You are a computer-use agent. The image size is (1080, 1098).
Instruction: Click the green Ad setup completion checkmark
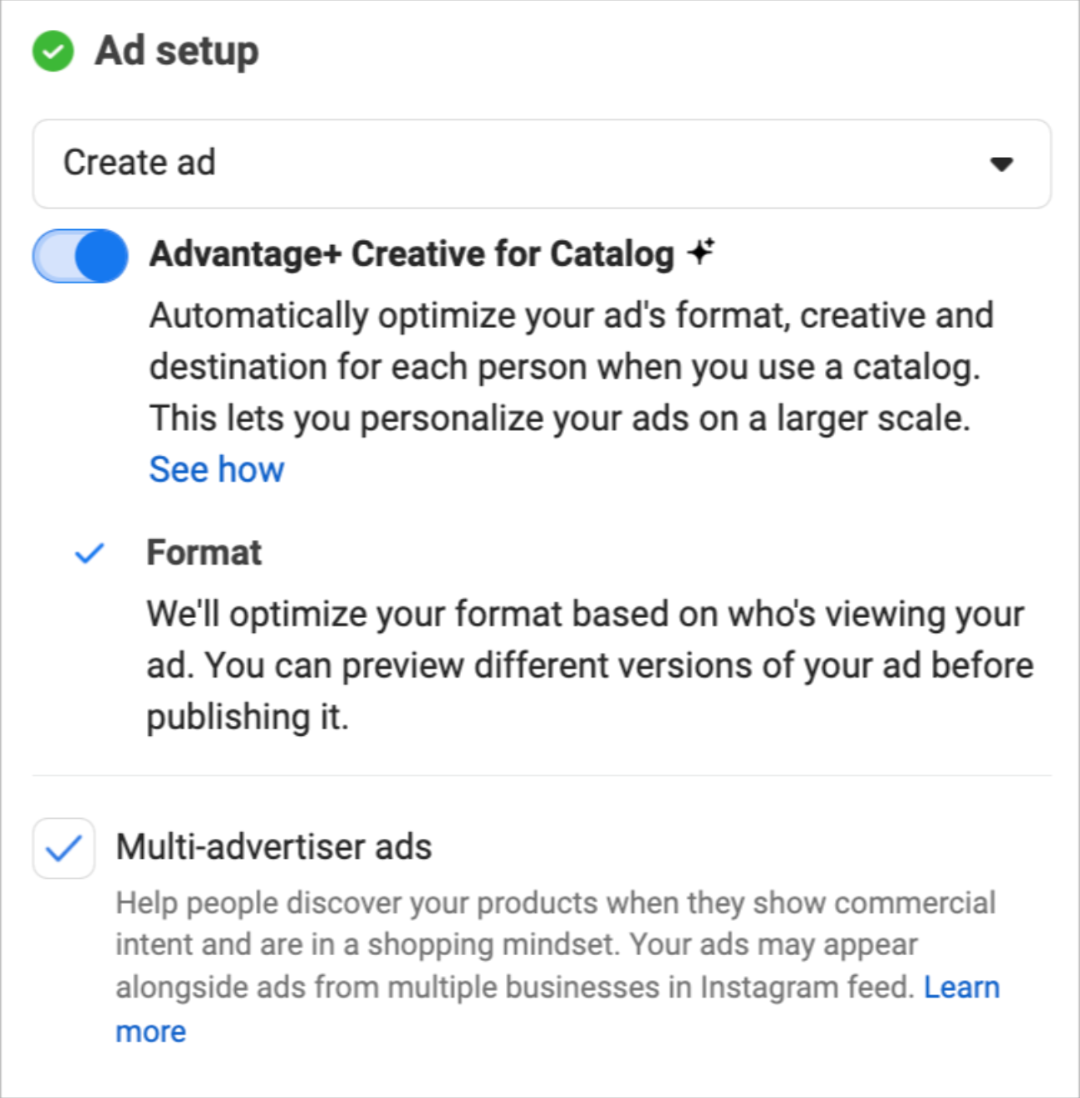coord(53,50)
